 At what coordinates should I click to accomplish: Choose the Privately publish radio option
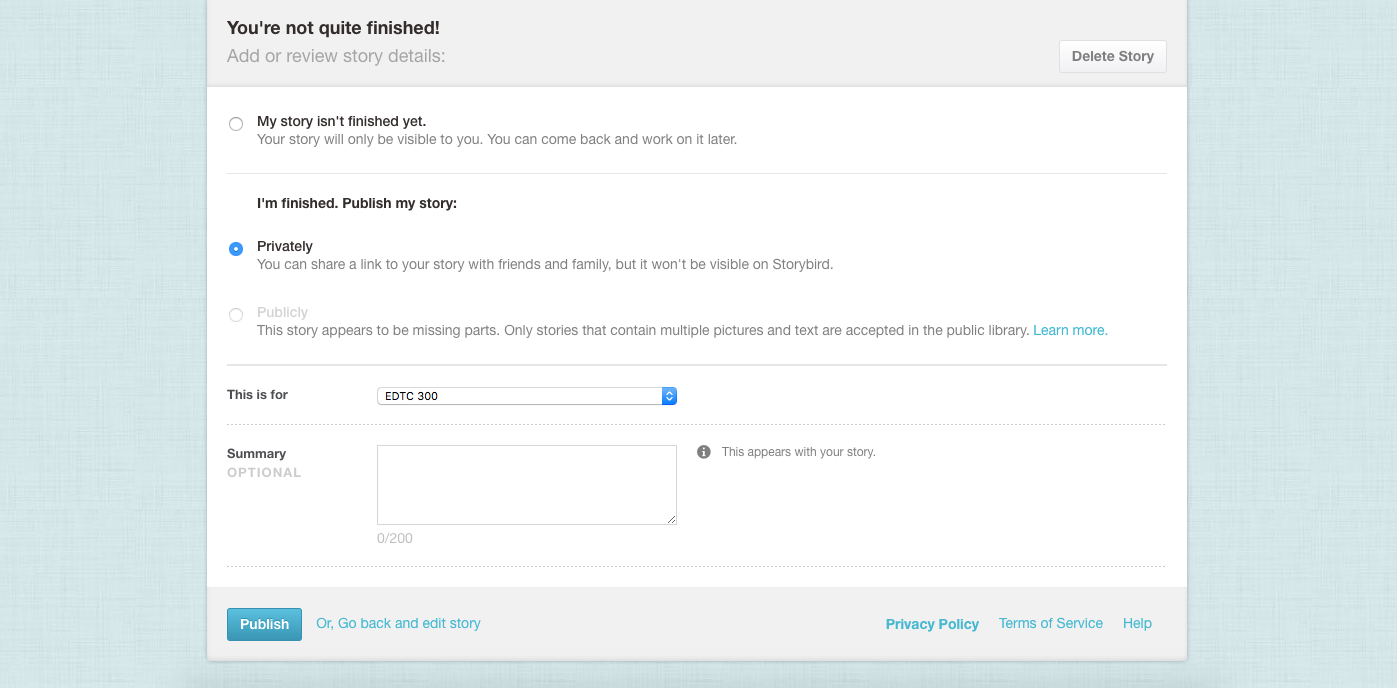(x=236, y=249)
